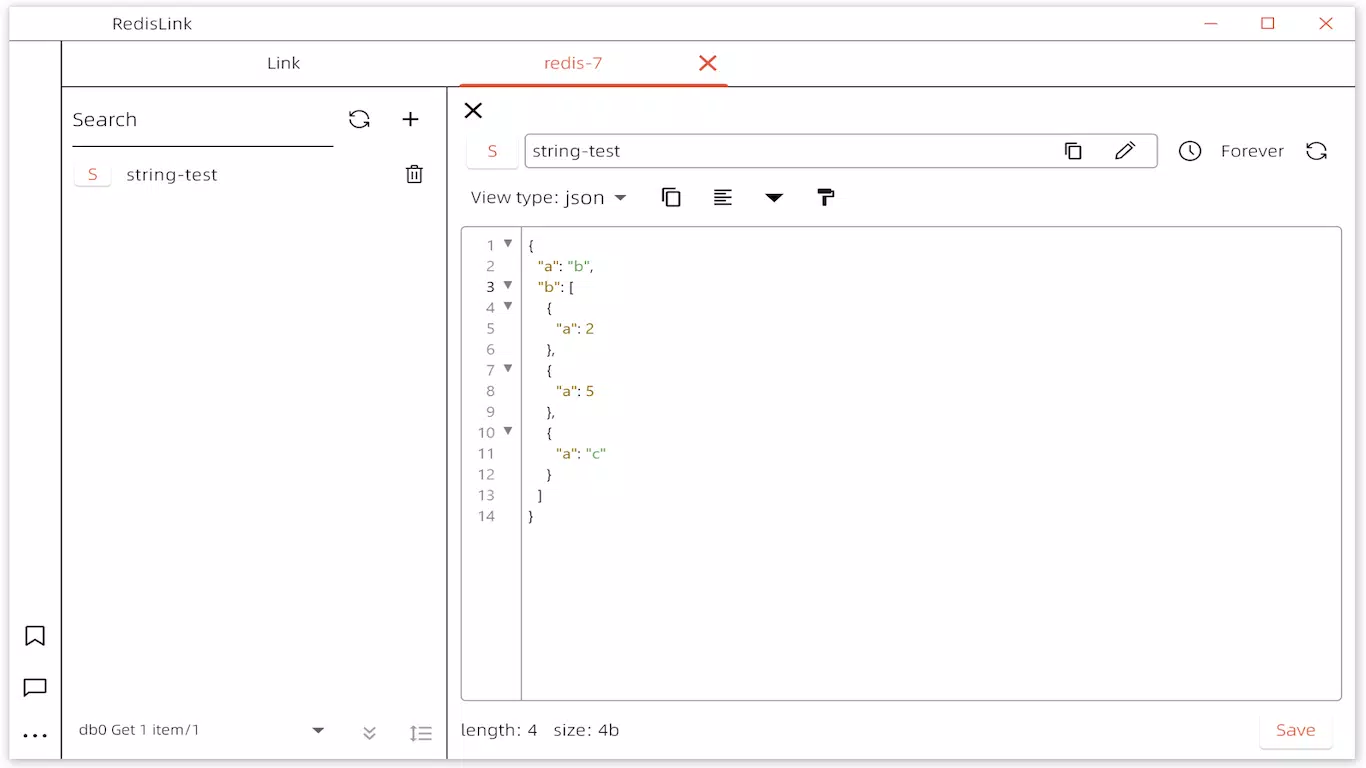Viewport: 1366px width, 768px height.
Task: Collapse the object fold at line 4
Action: pos(508,307)
